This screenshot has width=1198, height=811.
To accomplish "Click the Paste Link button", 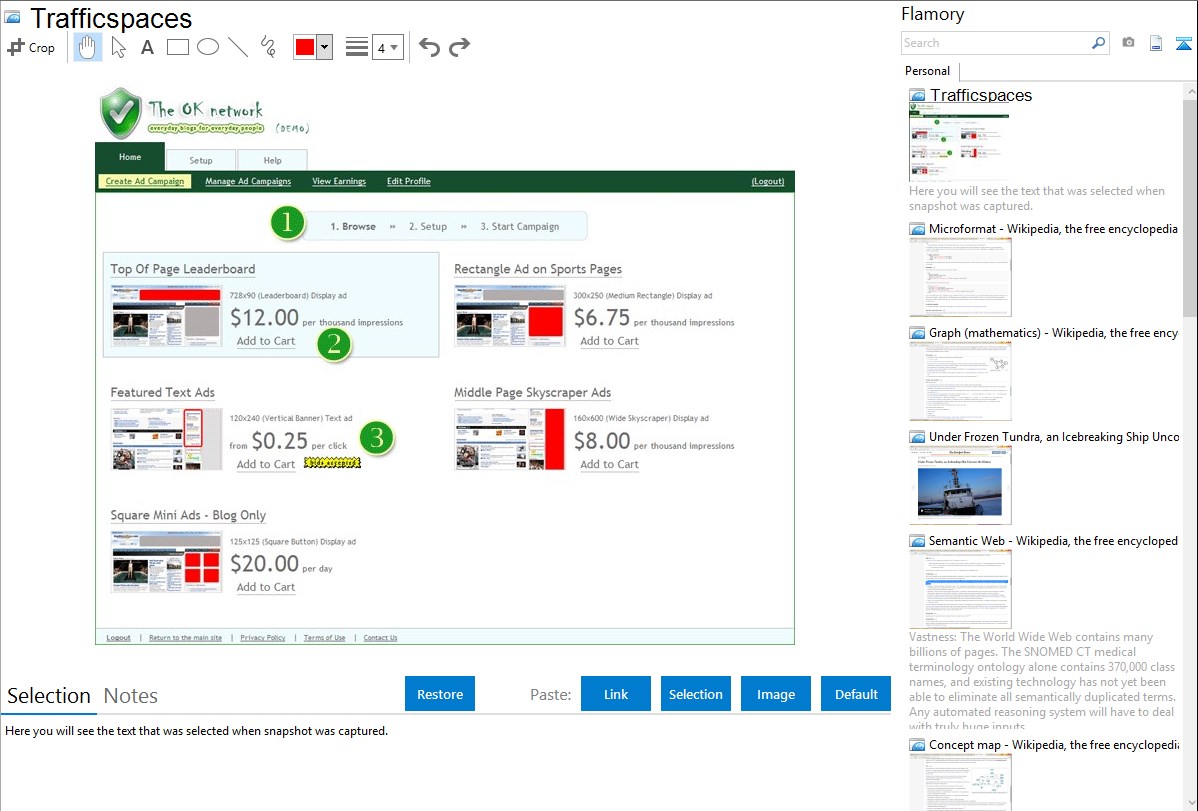I will click(x=616, y=694).
